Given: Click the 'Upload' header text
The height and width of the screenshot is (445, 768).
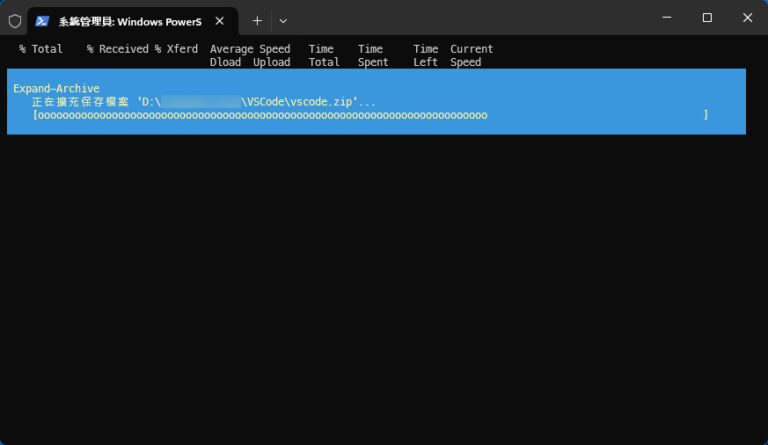Looking at the screenshot, I should (x=272, y=62).
